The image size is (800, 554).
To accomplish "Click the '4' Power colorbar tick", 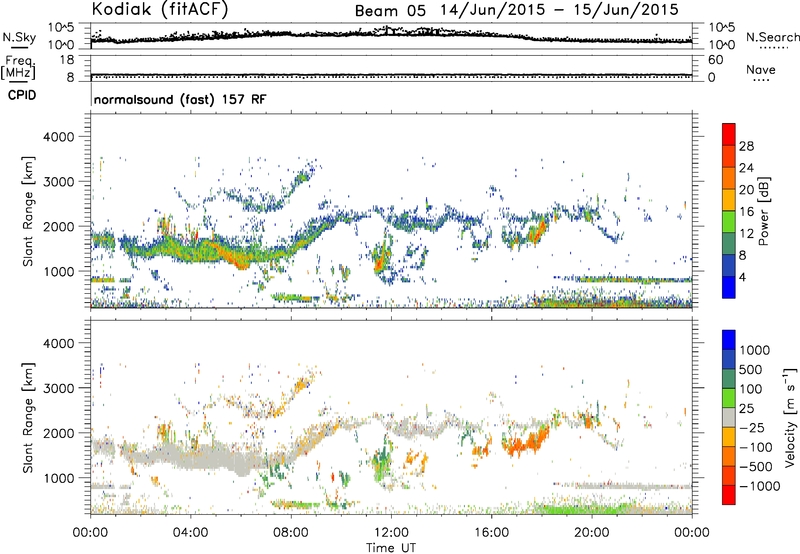I will pos(742,277).
